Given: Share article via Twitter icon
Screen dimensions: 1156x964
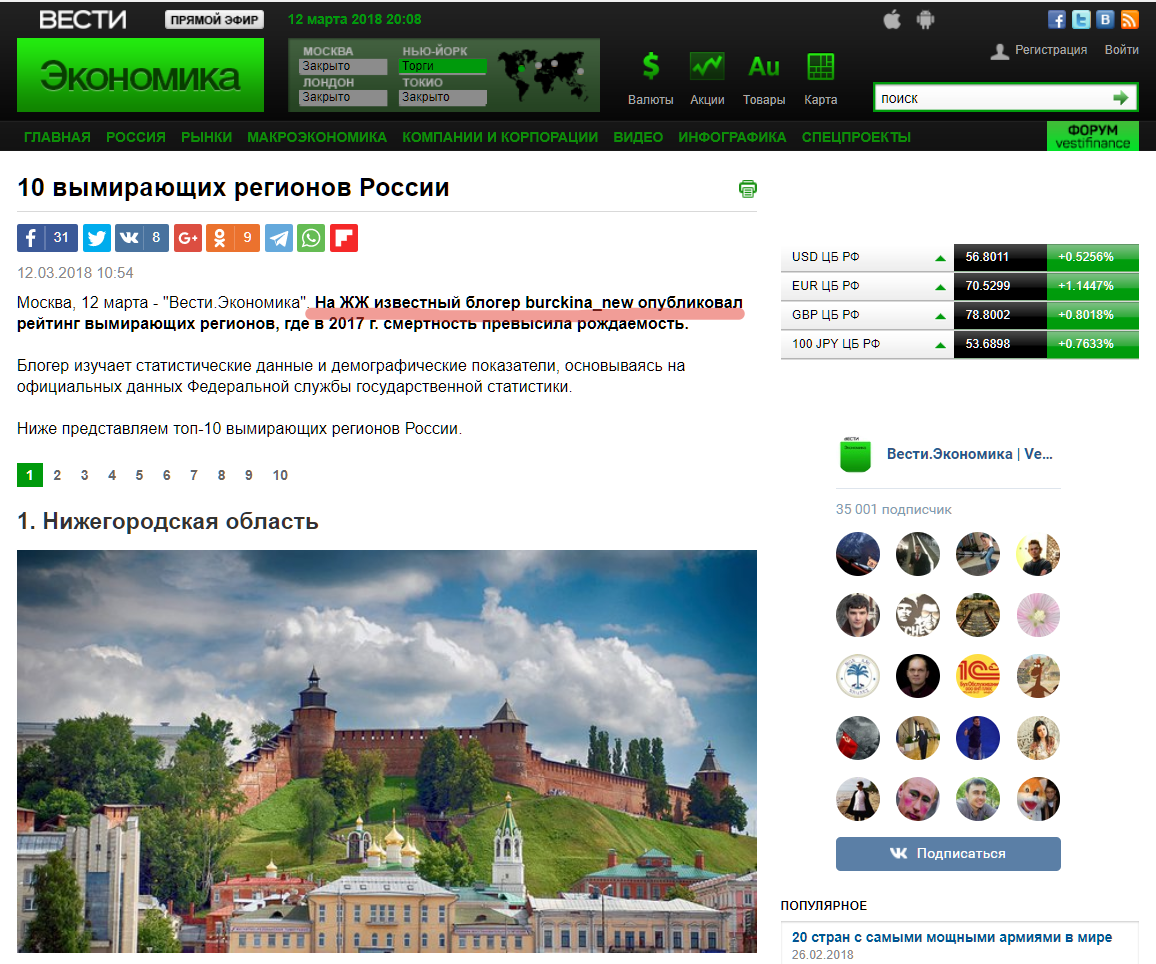Looking at the screenshot, I should point(97,238).
